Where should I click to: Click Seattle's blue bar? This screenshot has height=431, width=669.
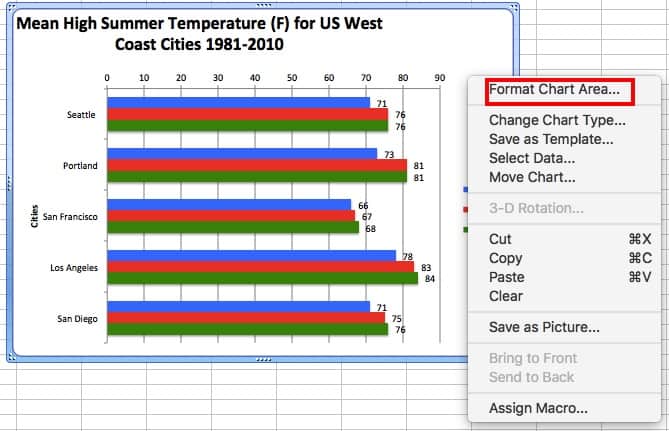click(238, 103)
